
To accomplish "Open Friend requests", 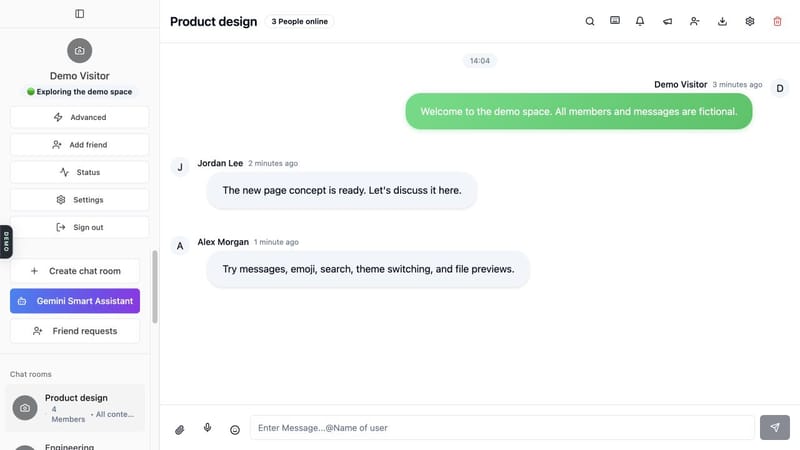I will click(75, 331).
